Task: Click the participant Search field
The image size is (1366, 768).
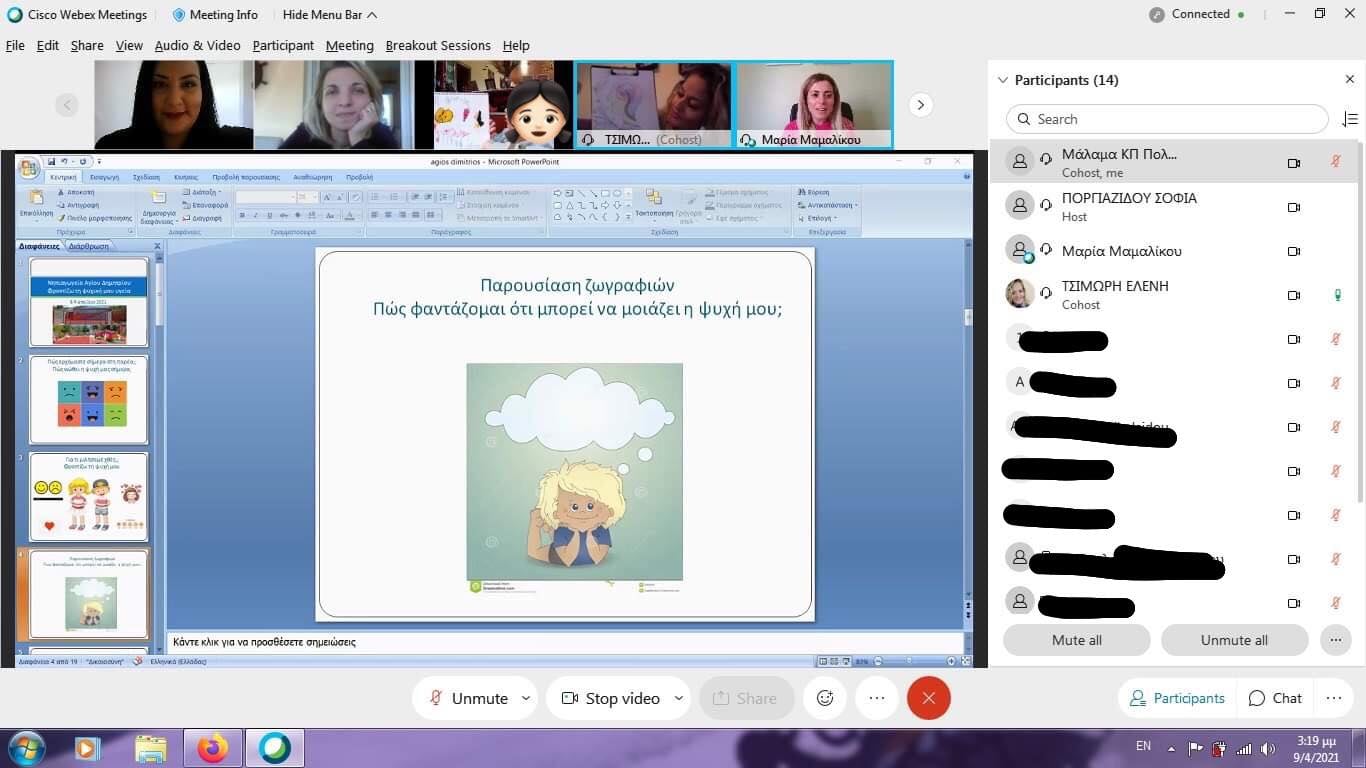Action: [1167, 119]
